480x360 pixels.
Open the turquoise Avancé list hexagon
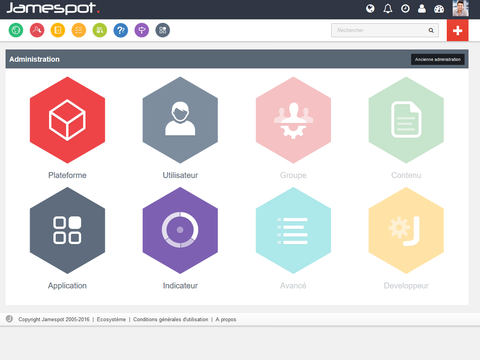[293, 230]
